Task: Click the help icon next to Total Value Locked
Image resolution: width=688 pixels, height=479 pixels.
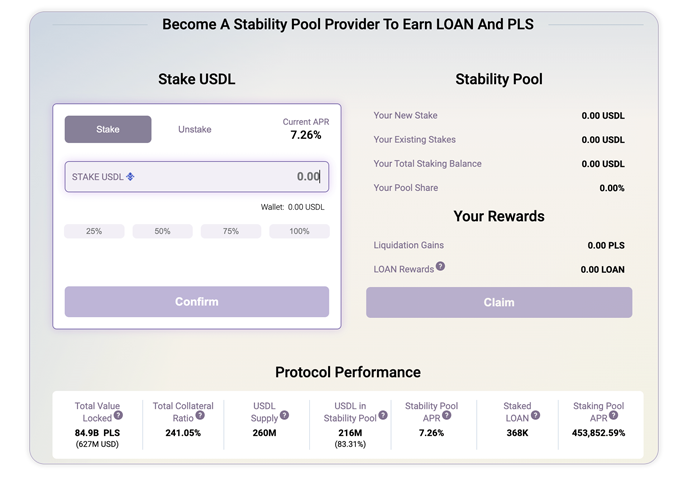Action: click(x=118, y=415)
